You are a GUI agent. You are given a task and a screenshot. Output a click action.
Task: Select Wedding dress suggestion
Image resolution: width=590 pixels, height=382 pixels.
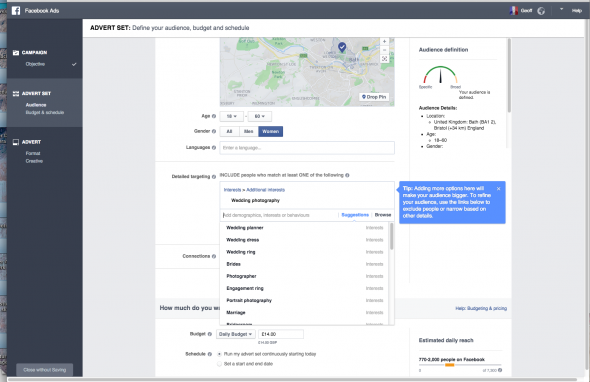[304, 240]
